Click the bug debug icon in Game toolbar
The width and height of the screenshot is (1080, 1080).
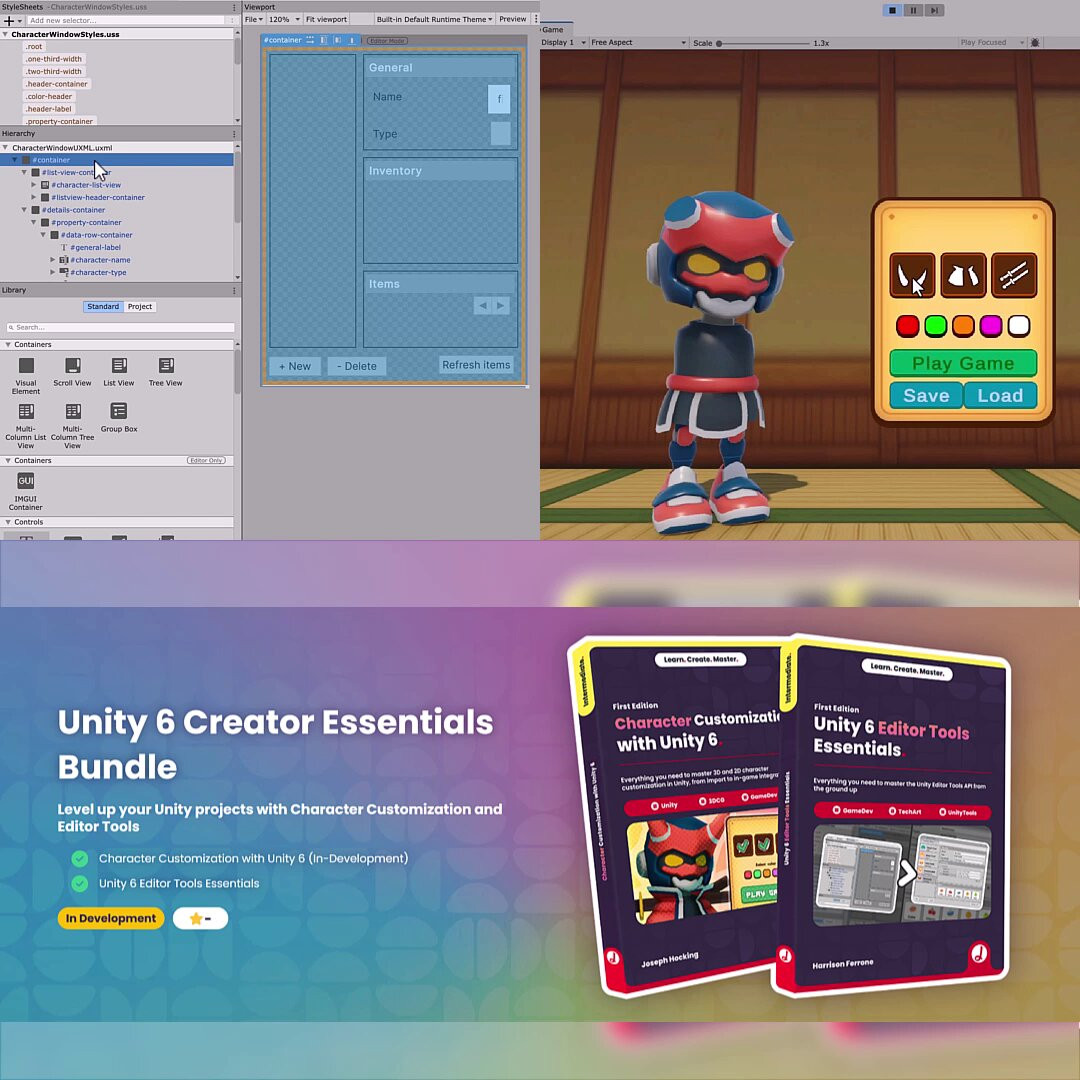(x=1035, y=43)
